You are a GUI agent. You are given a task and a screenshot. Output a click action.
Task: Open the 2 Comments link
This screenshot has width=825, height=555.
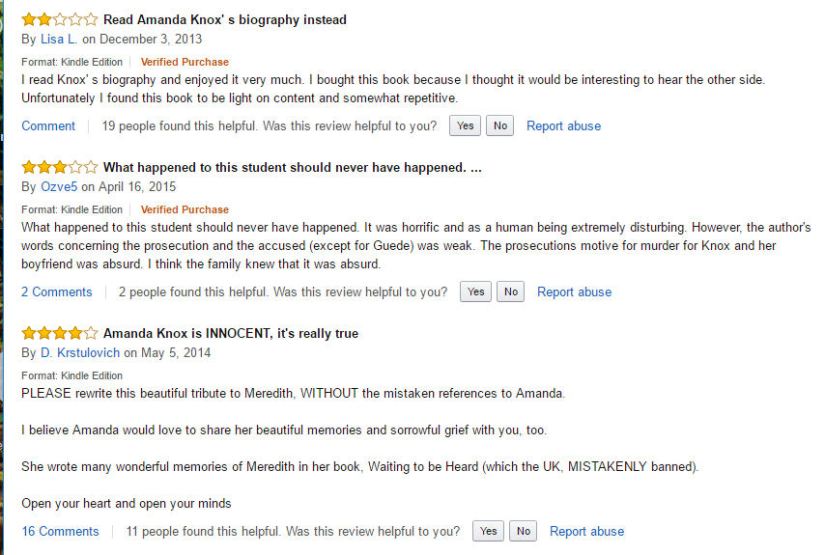point(56,292)
